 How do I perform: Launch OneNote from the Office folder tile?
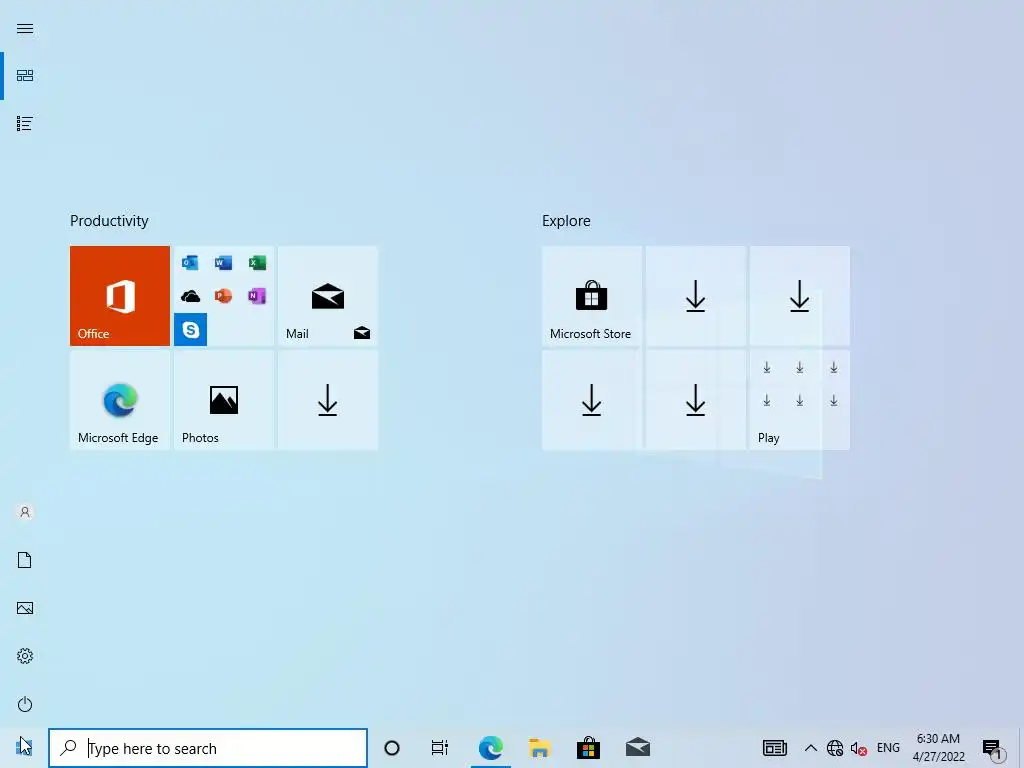pos(257,296)
